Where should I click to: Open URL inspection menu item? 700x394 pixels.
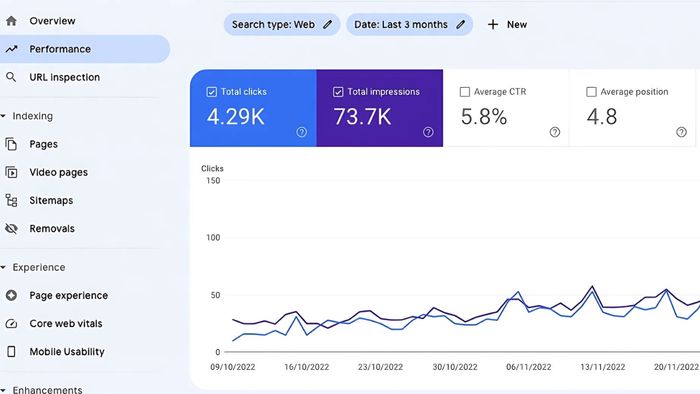(65, 77)
